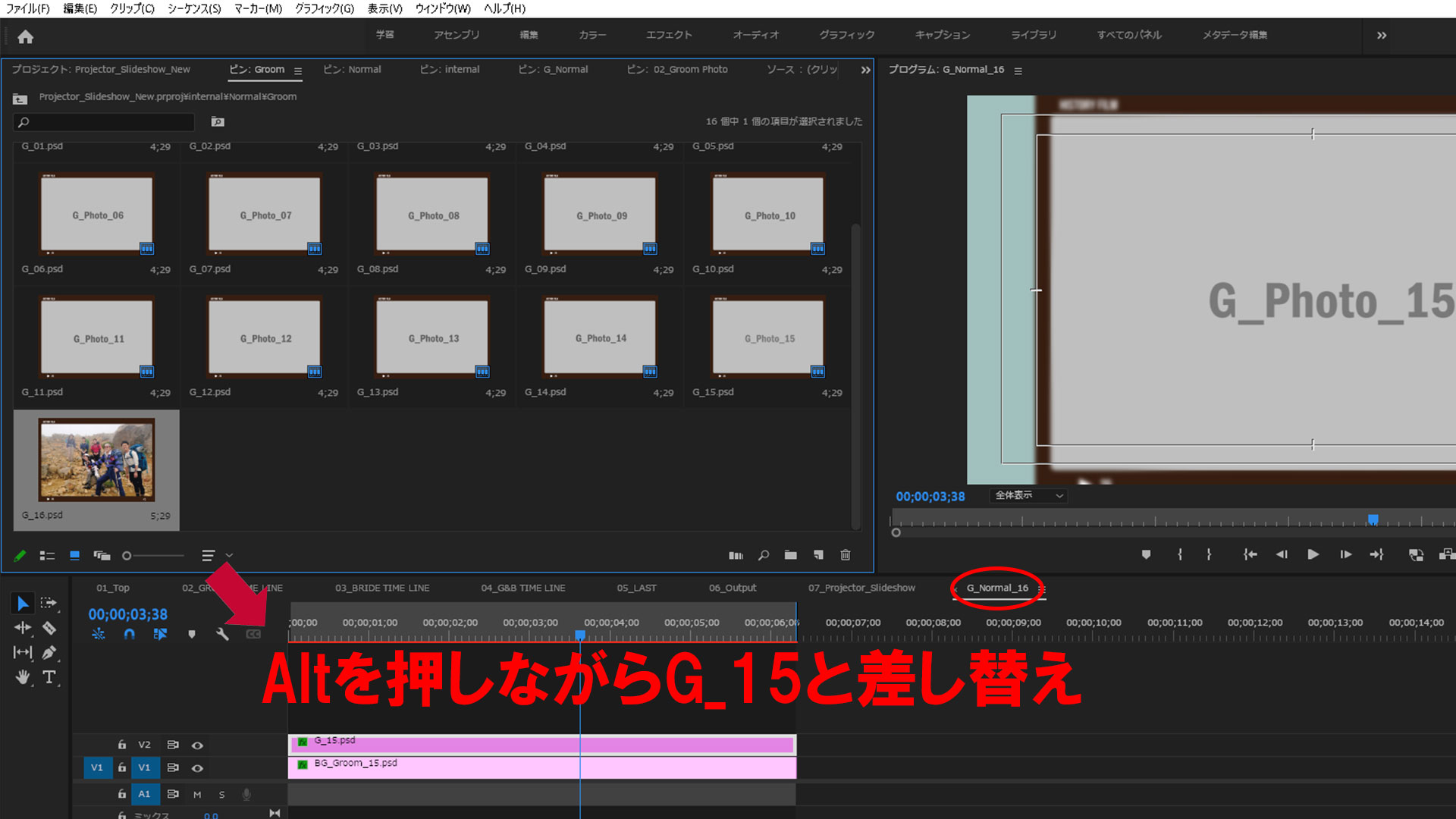Toggle V2 track lock
The height and width of the screenshot is (819, 1456).
(121, 745)
